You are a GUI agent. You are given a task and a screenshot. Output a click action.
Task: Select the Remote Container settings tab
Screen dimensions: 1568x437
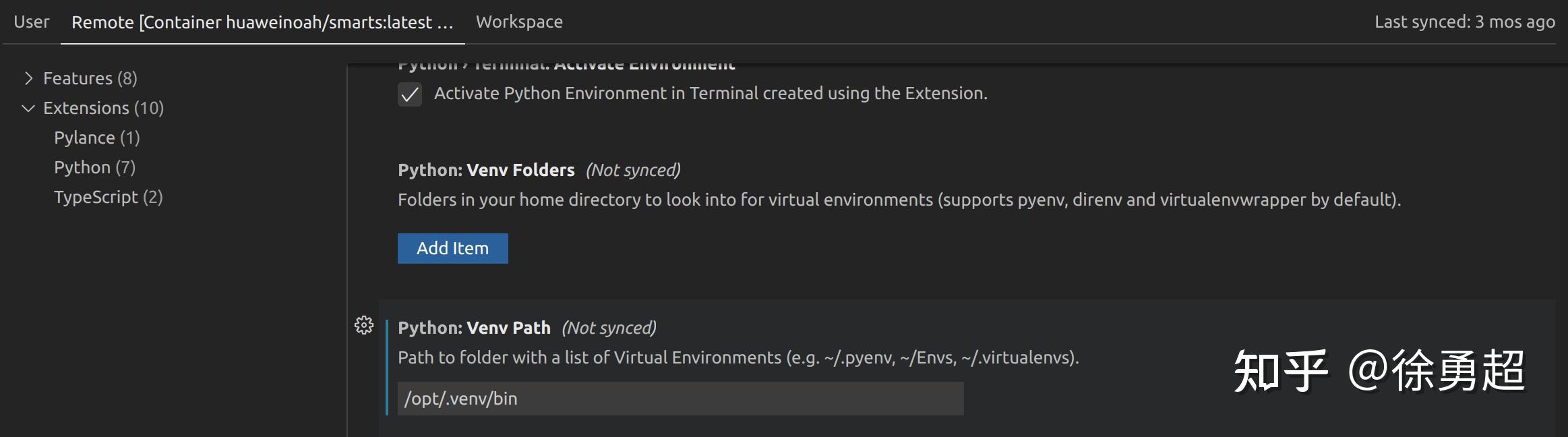(262, 22)
